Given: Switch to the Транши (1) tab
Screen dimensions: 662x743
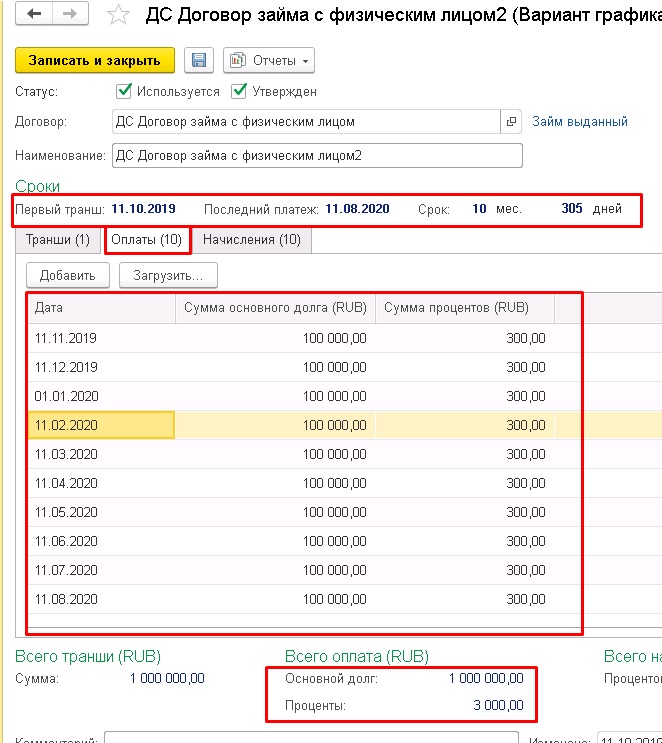Looking at the screenshot, I should (x=57, y=240).
